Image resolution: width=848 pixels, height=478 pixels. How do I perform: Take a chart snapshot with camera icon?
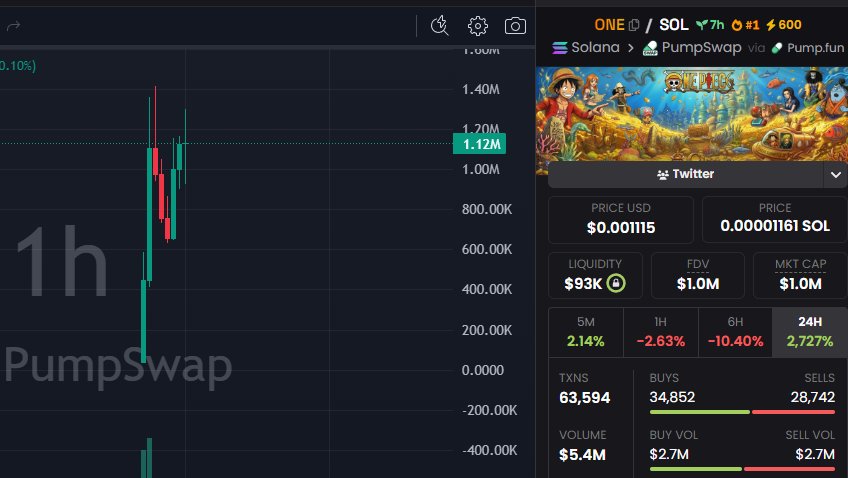click(x=515, y=25)
